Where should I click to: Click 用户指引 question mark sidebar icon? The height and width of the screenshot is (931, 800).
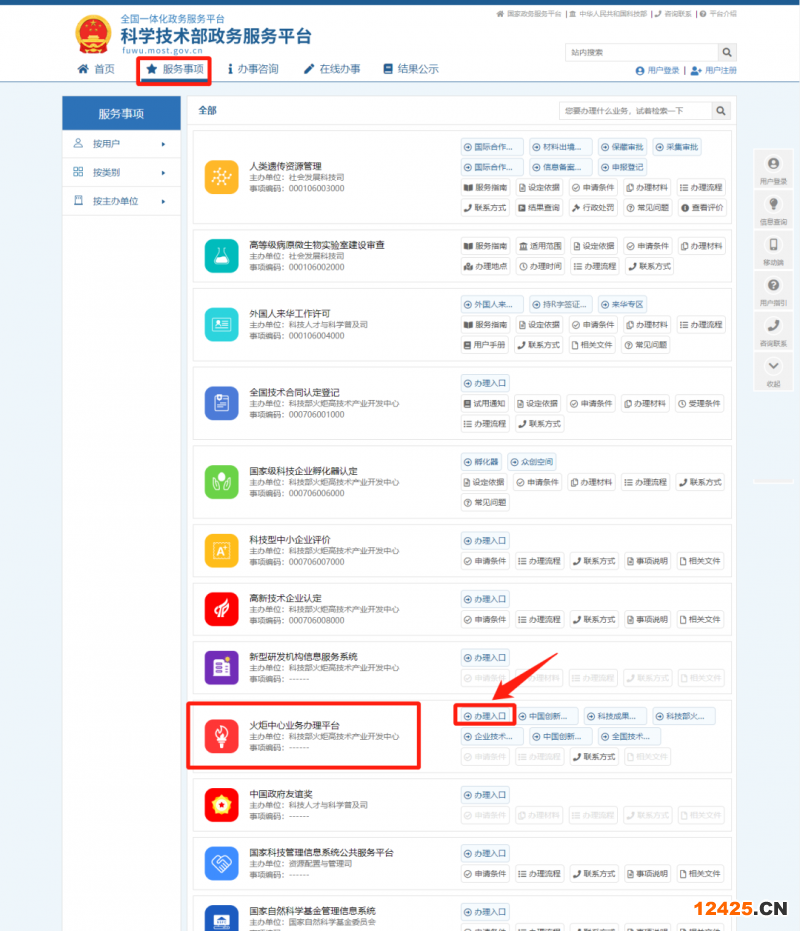[x=773, y=286]
